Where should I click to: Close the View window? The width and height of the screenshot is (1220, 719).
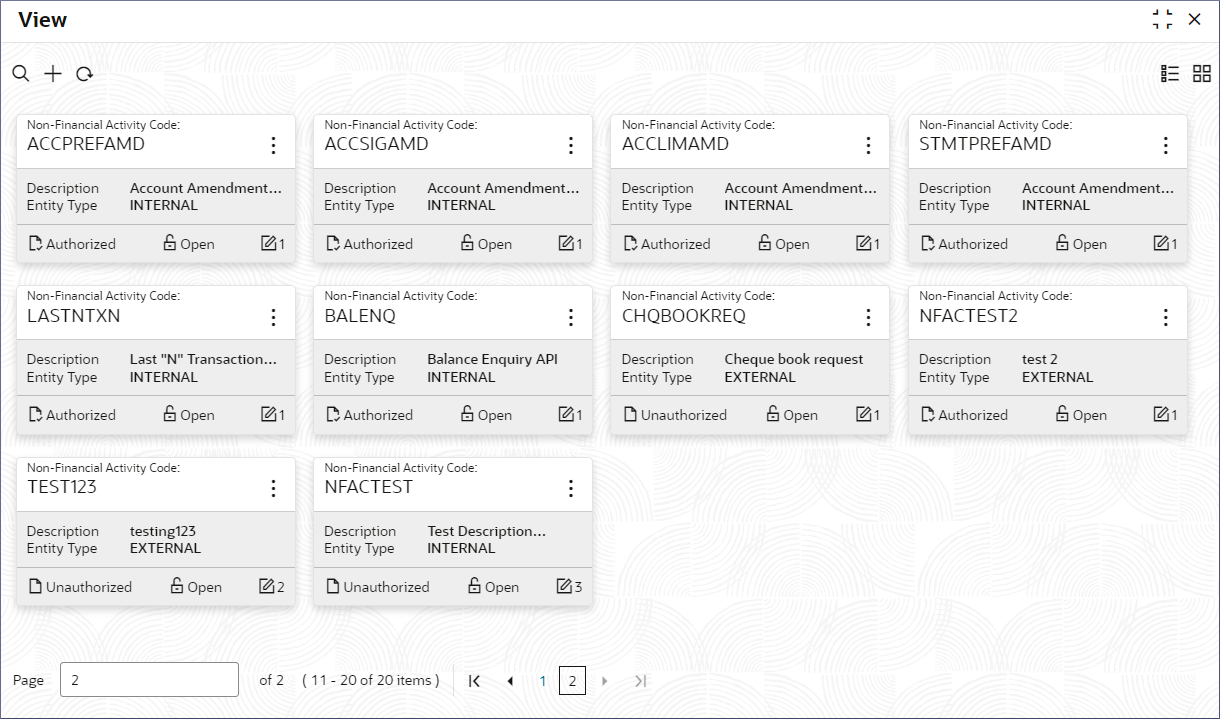tap(1194, 19)
